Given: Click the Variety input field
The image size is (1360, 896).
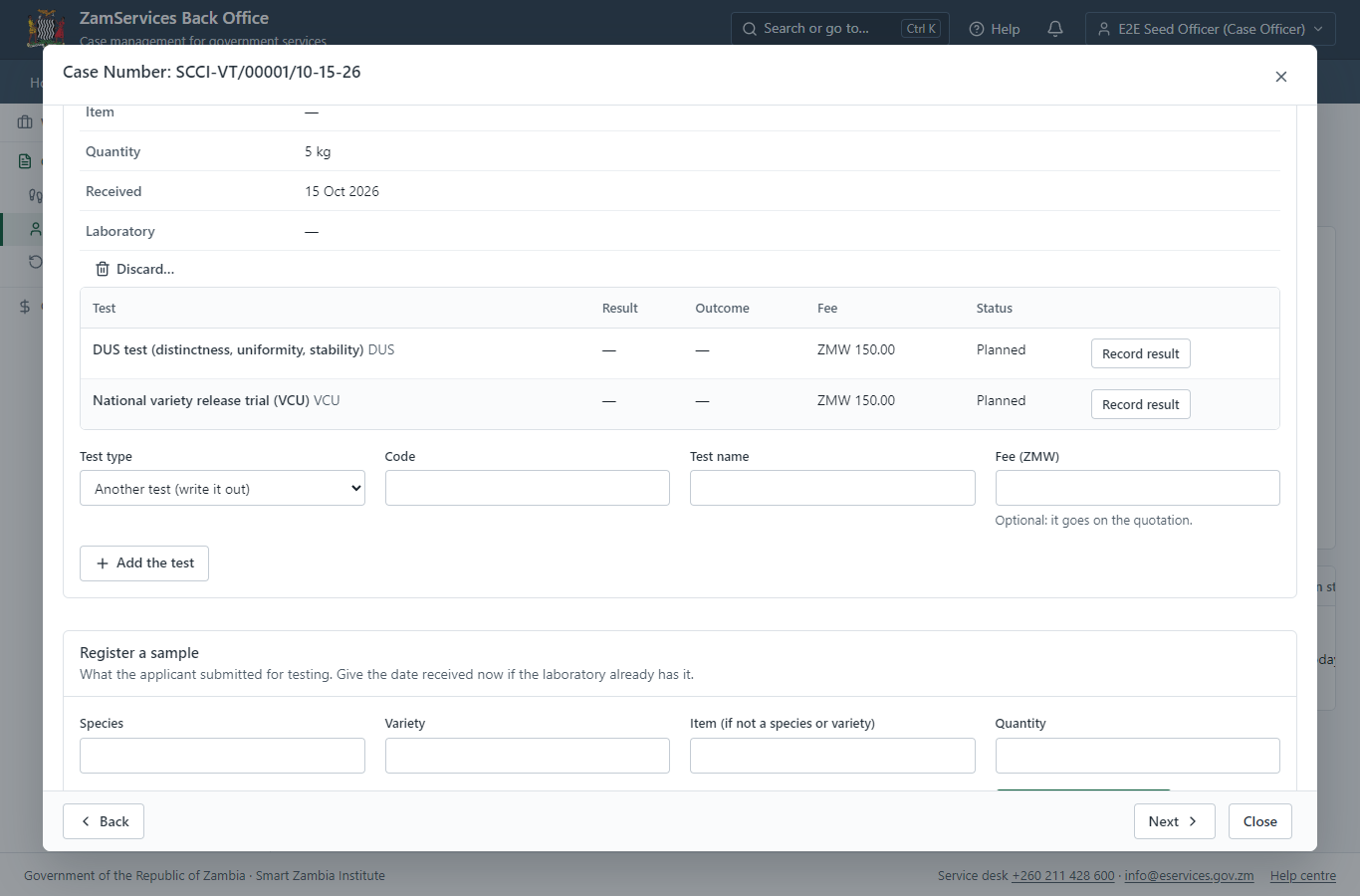Looking at the screenshot, I should (x=528, y=756).
